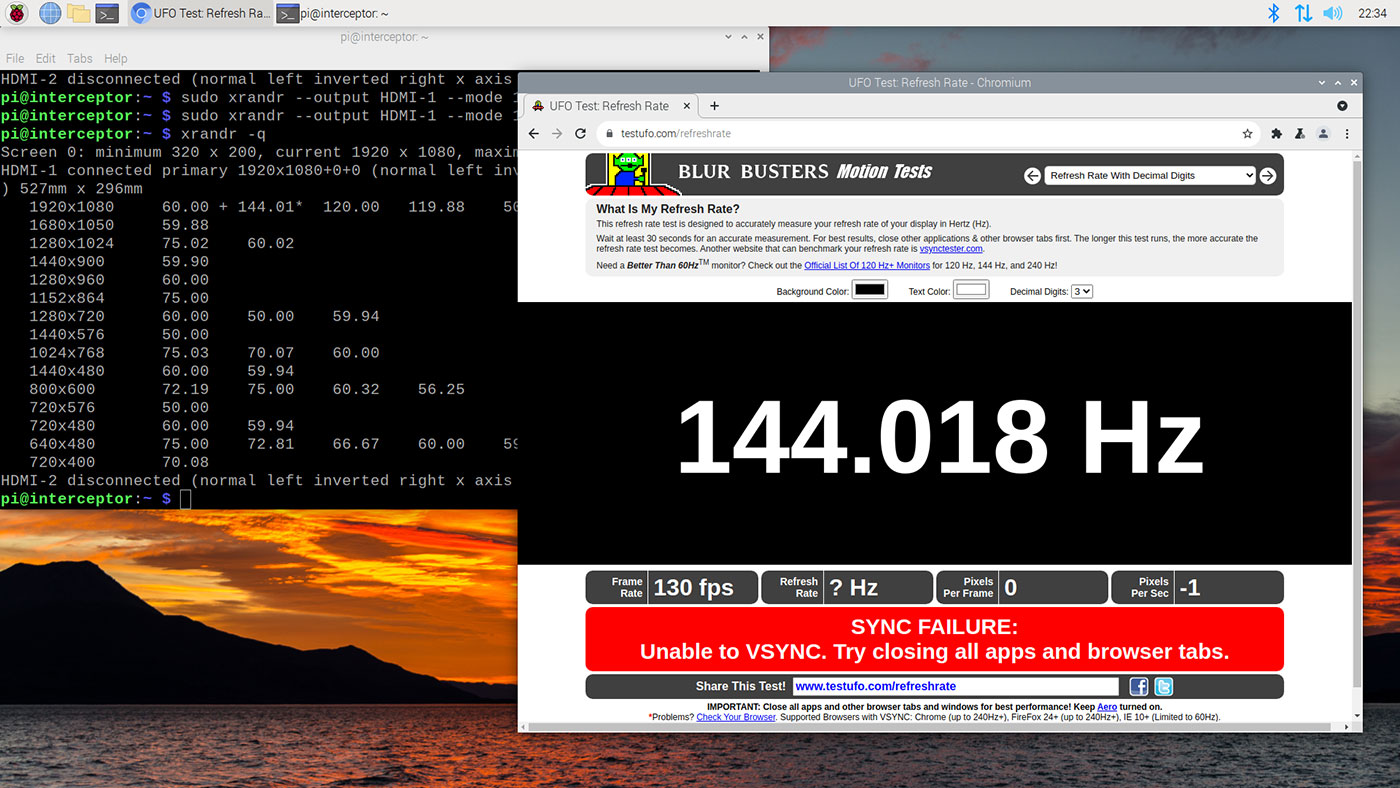
Task: Minimize the terminal window
Action: tap(729, 36)
